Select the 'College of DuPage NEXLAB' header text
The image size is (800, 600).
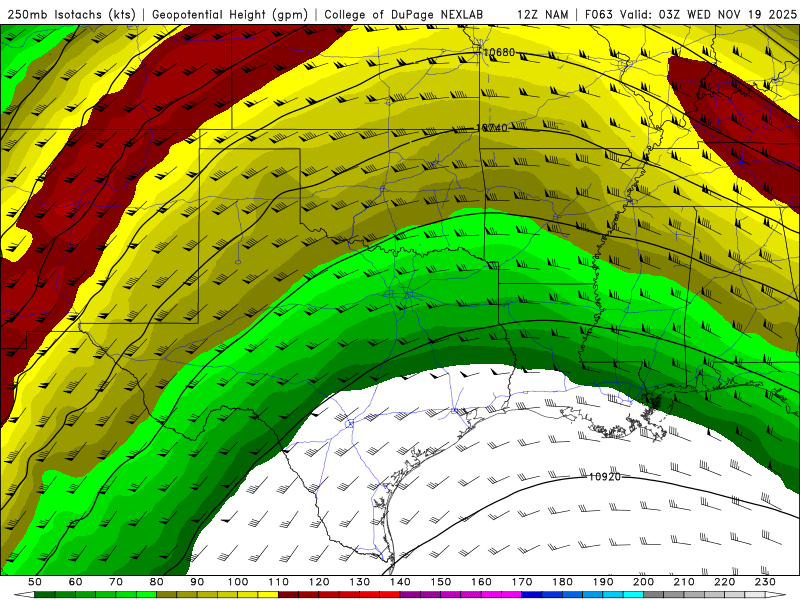coord(404,14)
